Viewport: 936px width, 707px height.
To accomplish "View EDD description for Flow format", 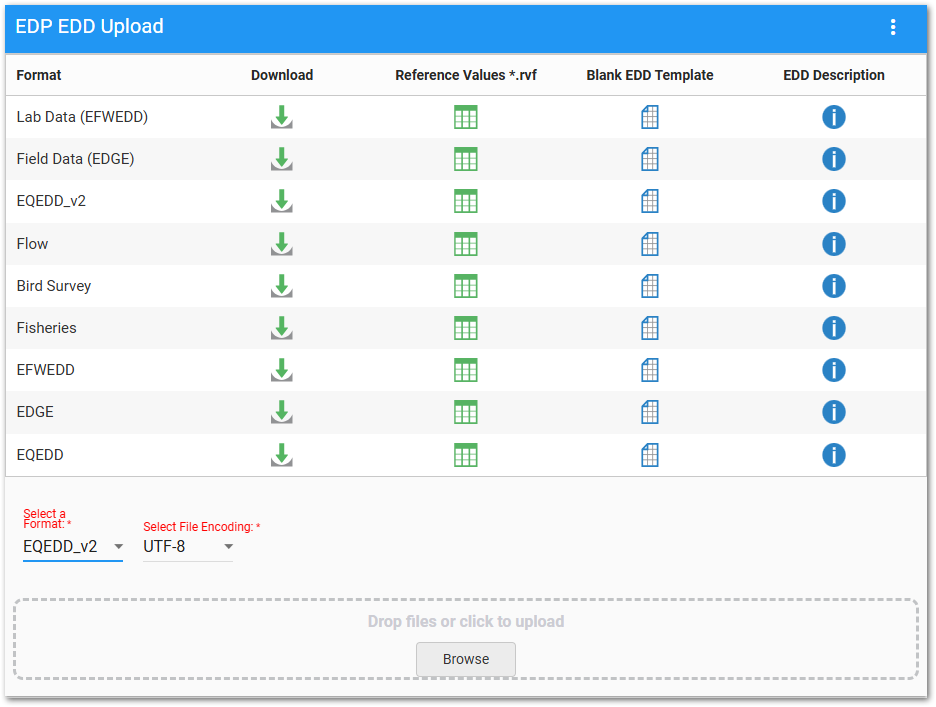I will 833,244.
